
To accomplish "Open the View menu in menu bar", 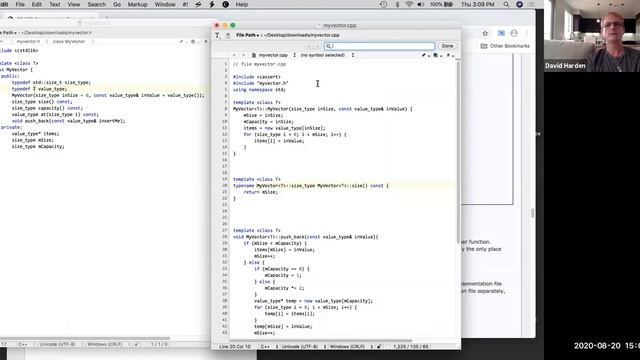I will tap(73, 4).
